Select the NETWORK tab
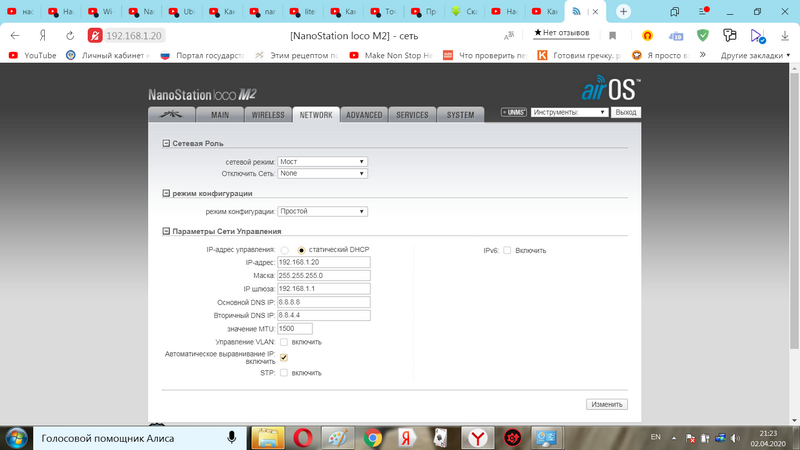 [316, 115]
